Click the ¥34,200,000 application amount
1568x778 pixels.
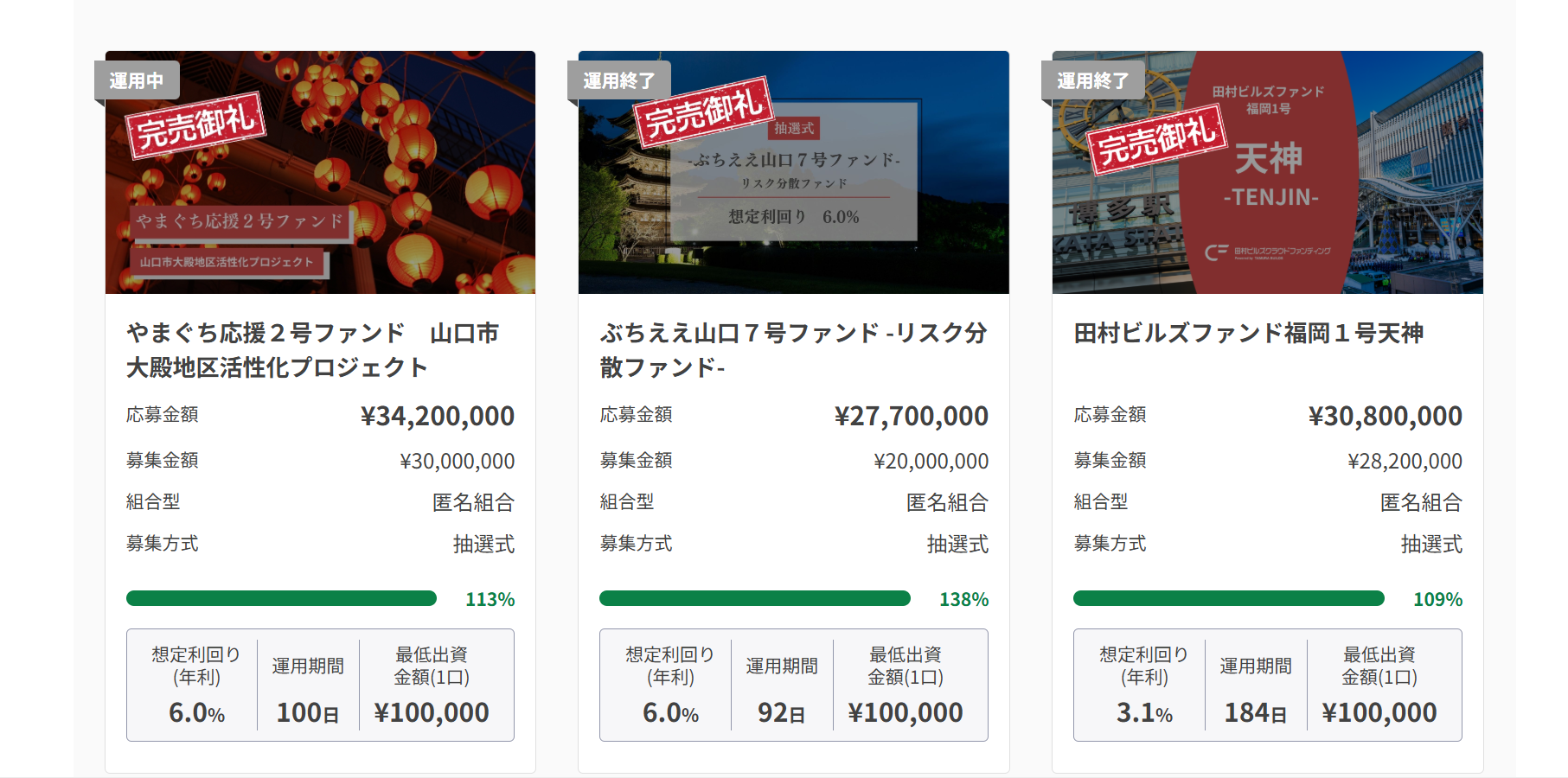coord(437,416)
